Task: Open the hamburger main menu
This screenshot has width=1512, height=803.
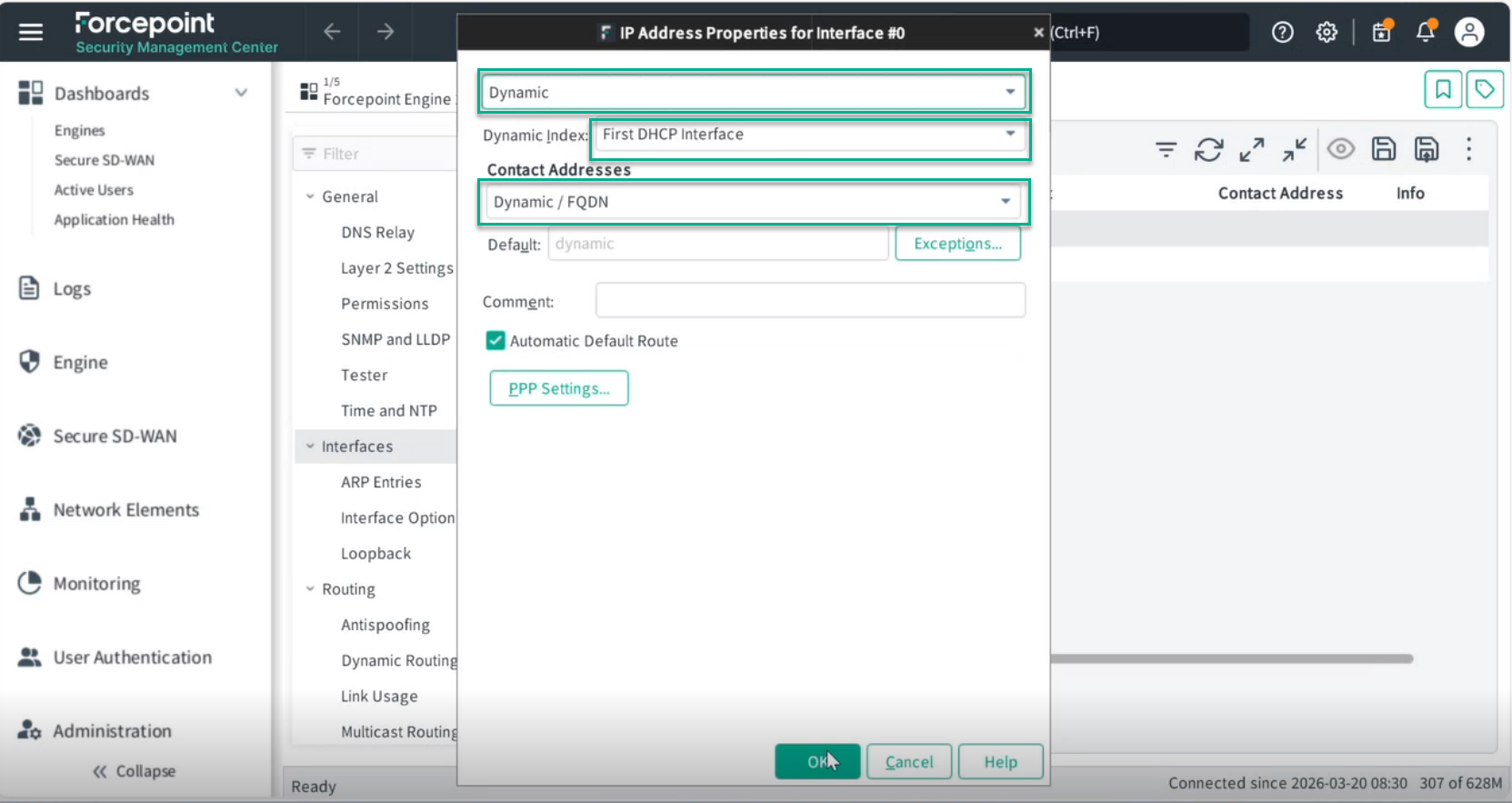Action: click(31, 33)
